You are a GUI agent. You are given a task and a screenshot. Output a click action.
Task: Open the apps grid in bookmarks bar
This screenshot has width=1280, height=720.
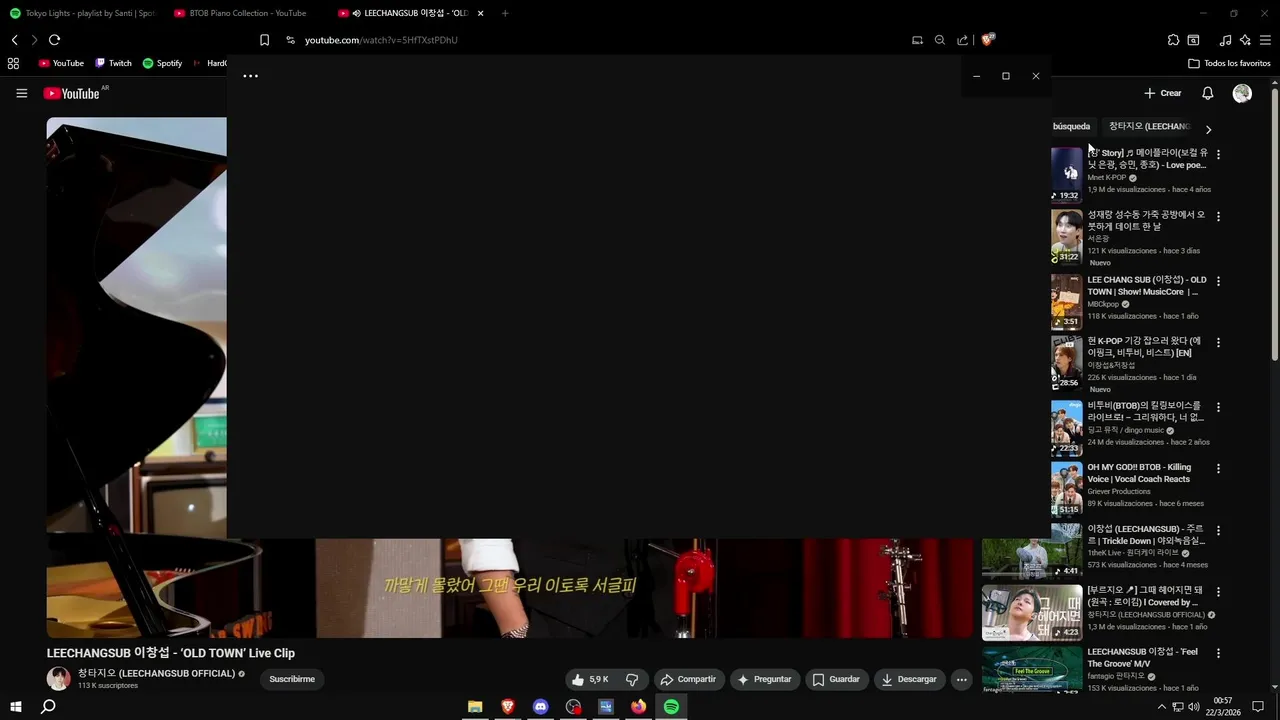point(13,63)
